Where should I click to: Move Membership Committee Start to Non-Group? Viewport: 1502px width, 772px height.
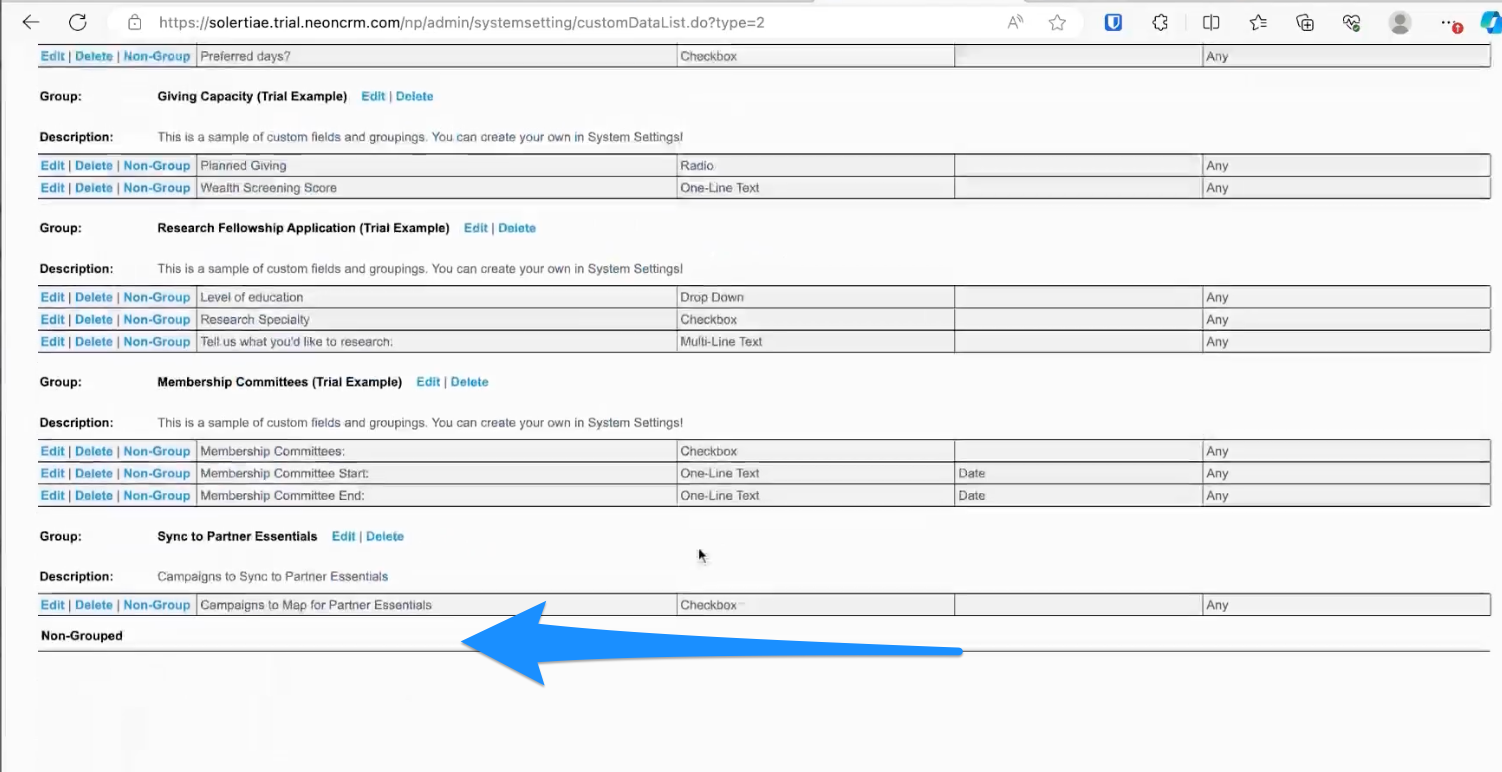pos(157,474)
